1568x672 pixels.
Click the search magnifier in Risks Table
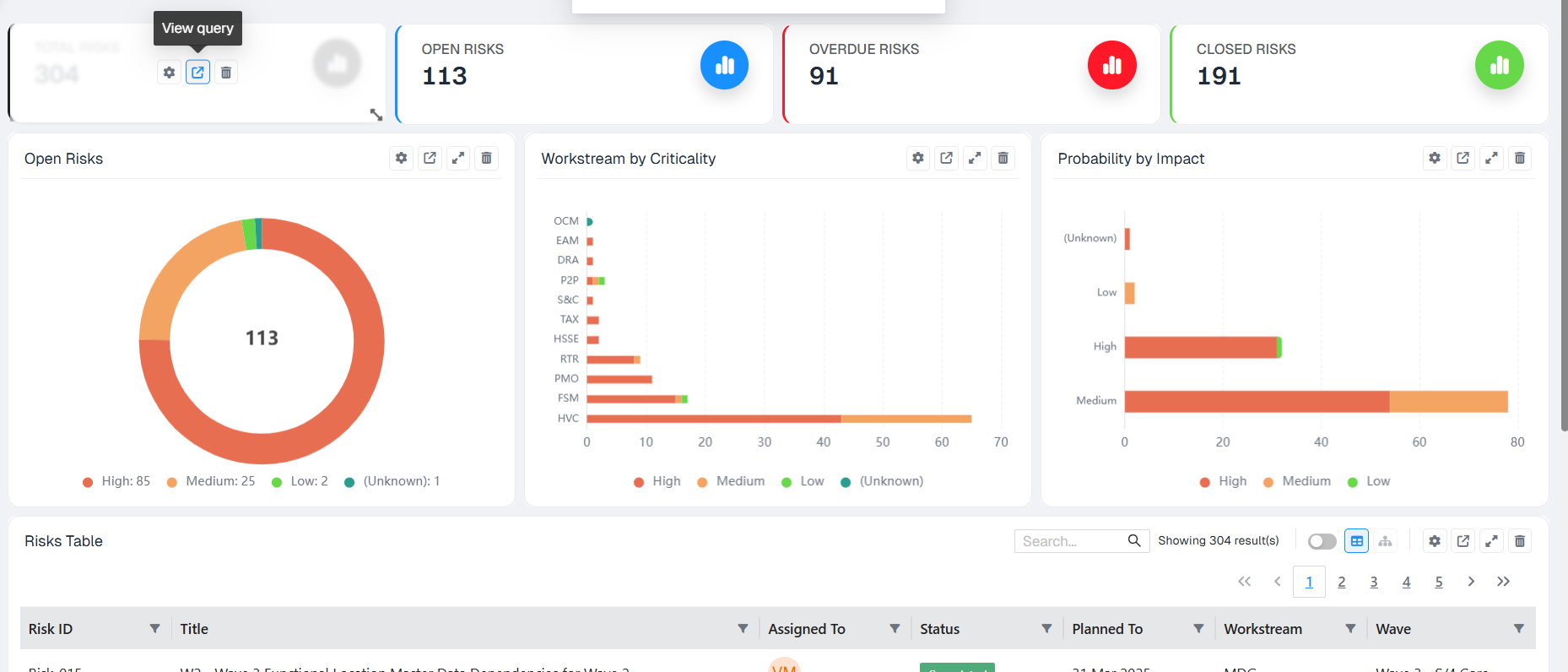pos(1134,540)
